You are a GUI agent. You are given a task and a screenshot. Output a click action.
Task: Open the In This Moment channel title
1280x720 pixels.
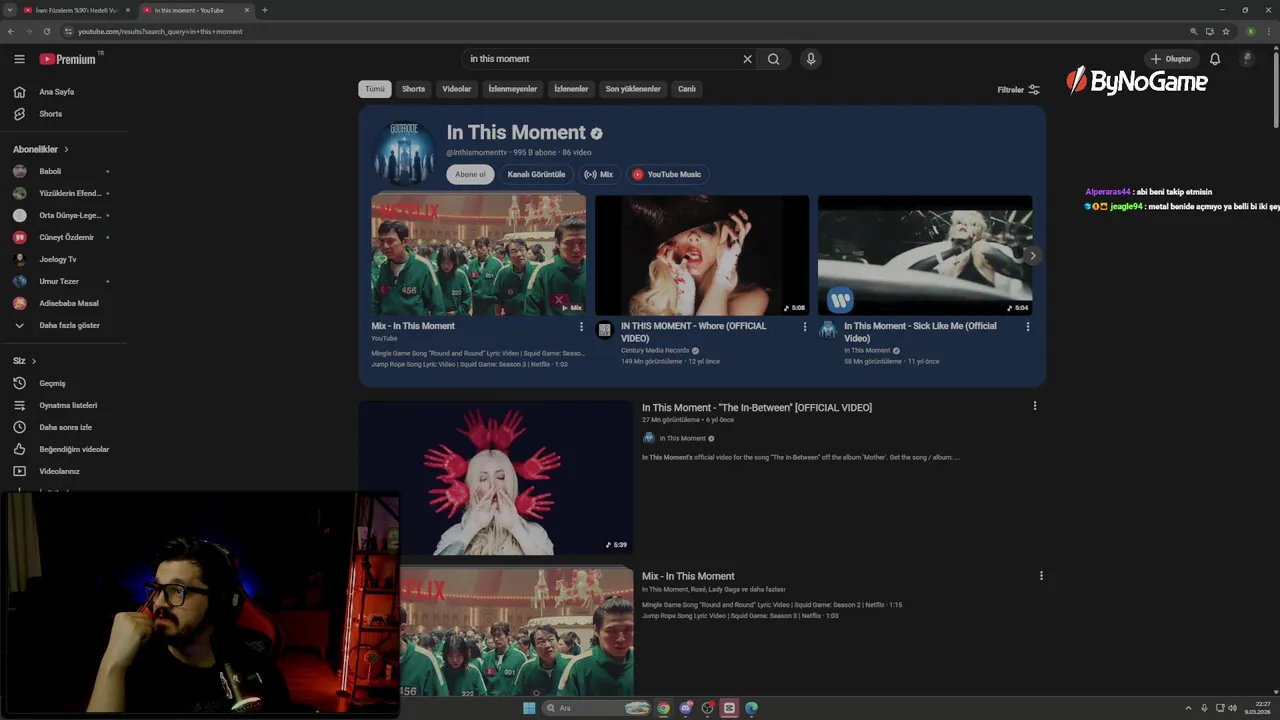pyautogui.click(x=516, y=132)
